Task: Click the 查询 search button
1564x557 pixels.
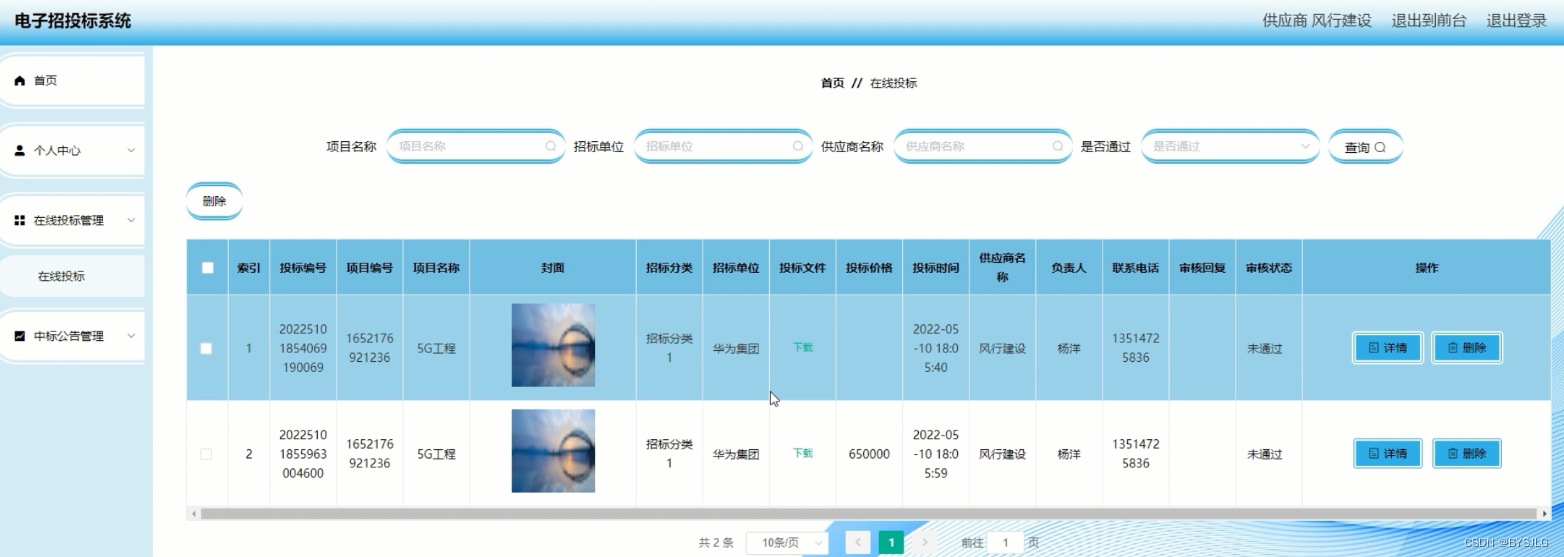Action: pos(1365,147)
